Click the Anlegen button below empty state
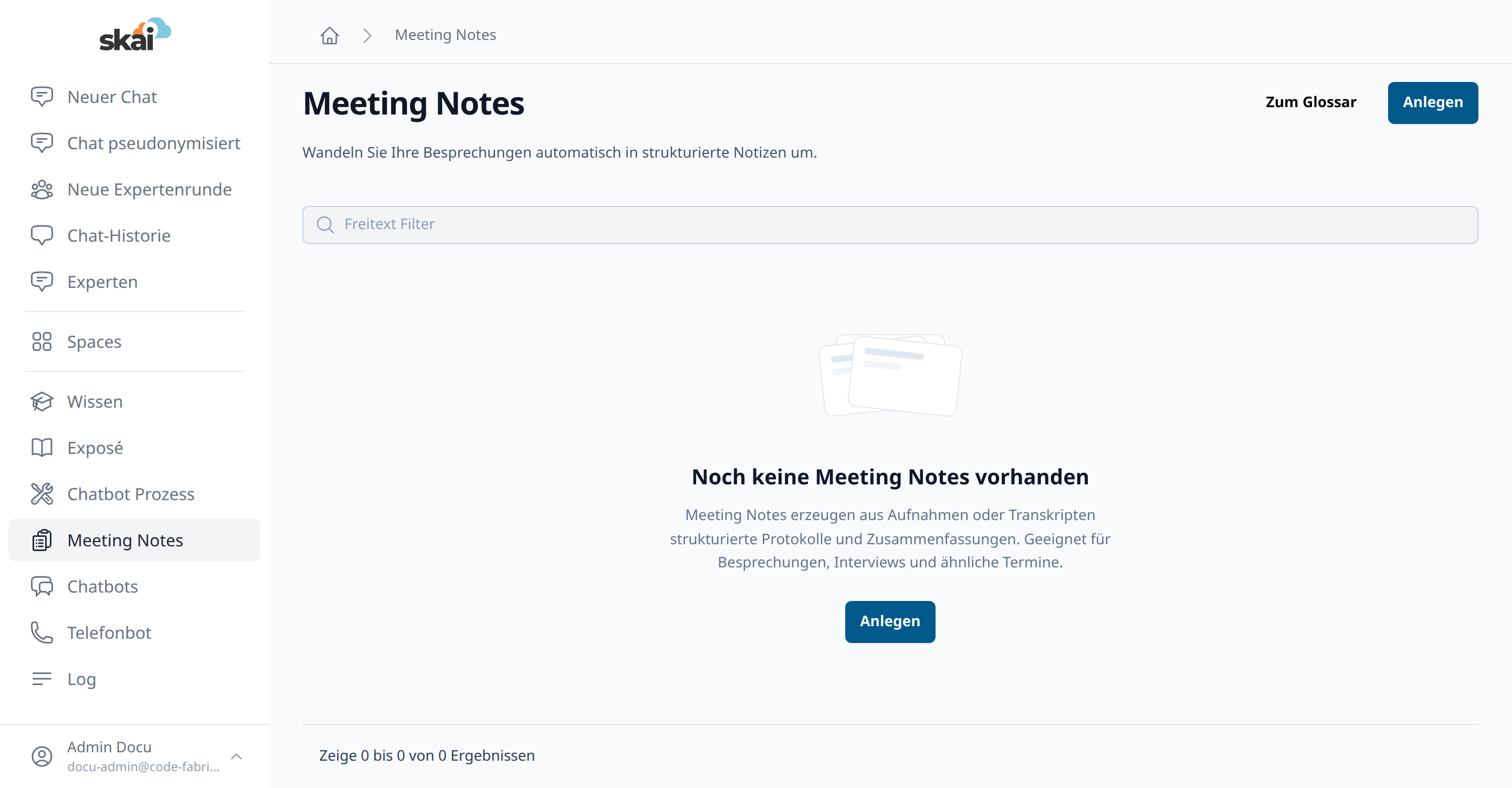 [890, 622]
